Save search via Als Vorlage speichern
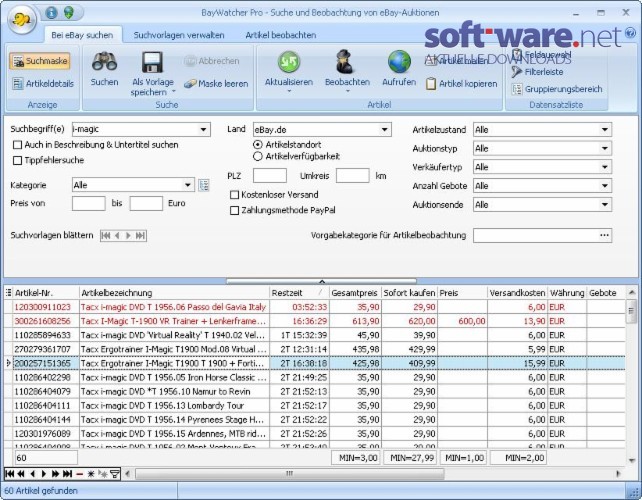 click(153, 73)
